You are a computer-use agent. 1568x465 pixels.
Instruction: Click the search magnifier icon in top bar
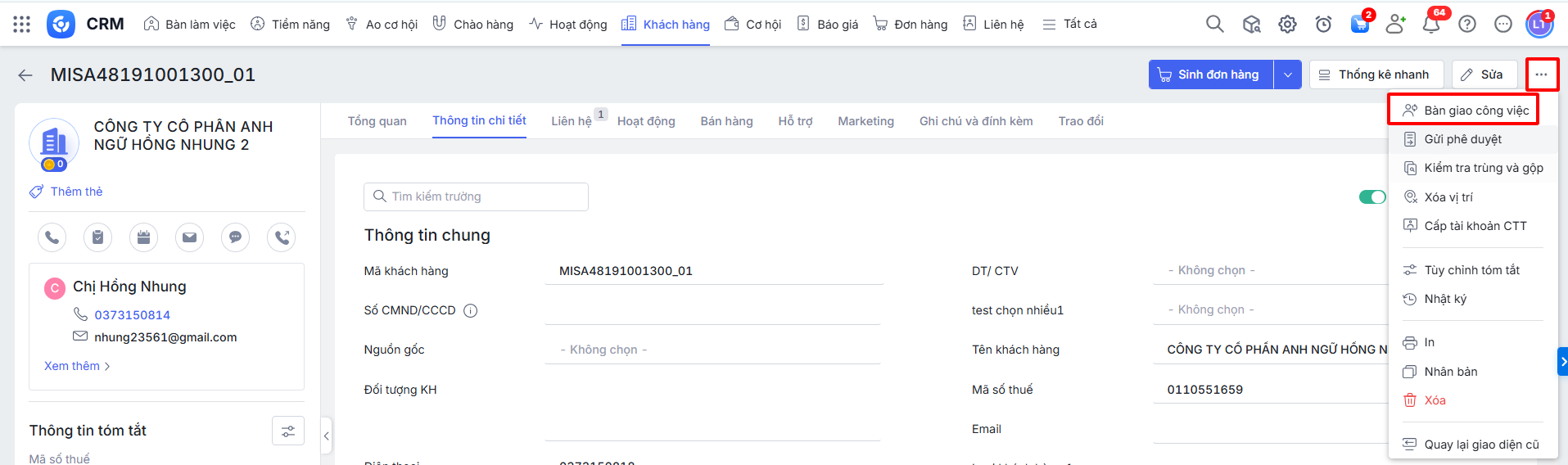click(1214, 25)
